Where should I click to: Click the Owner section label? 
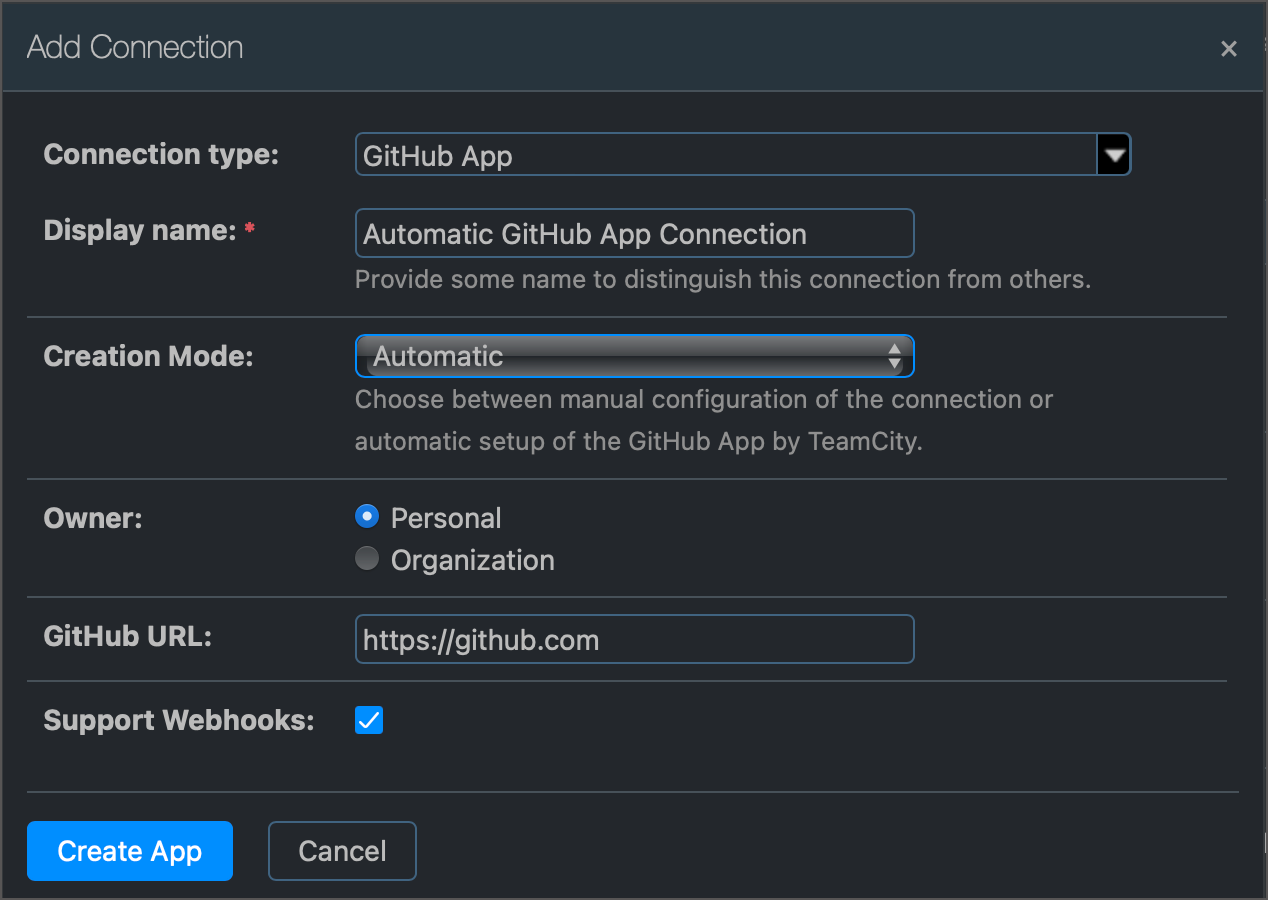click(x=92, y=518)
